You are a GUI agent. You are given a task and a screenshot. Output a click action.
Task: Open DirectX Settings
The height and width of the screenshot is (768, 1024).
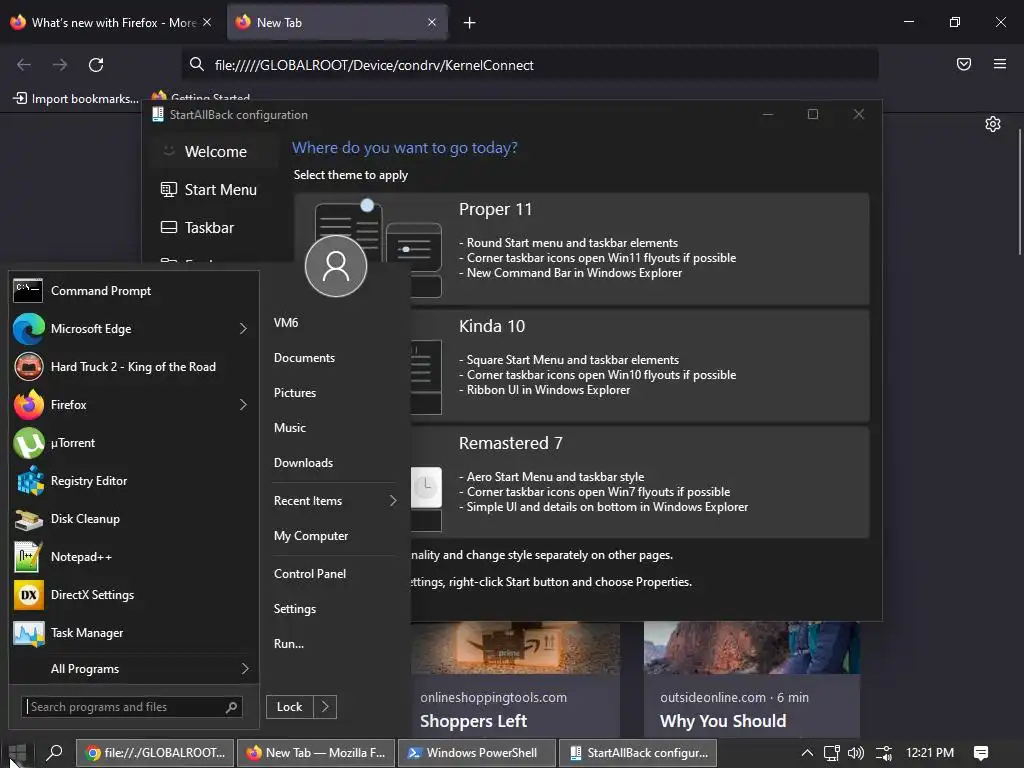[134, 595]
